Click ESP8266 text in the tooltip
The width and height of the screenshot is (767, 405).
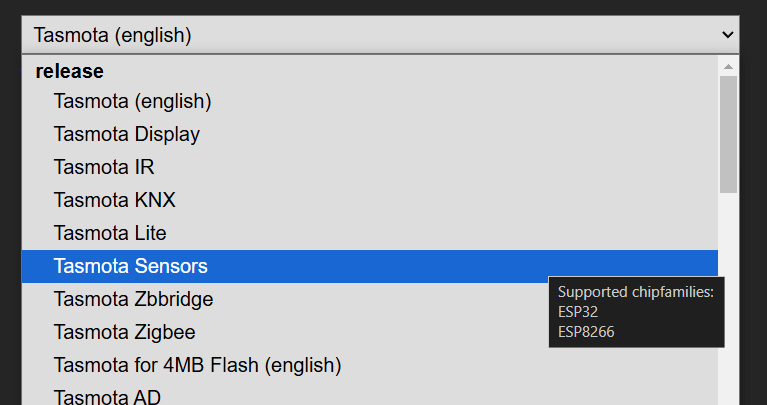tap(586, 332)
